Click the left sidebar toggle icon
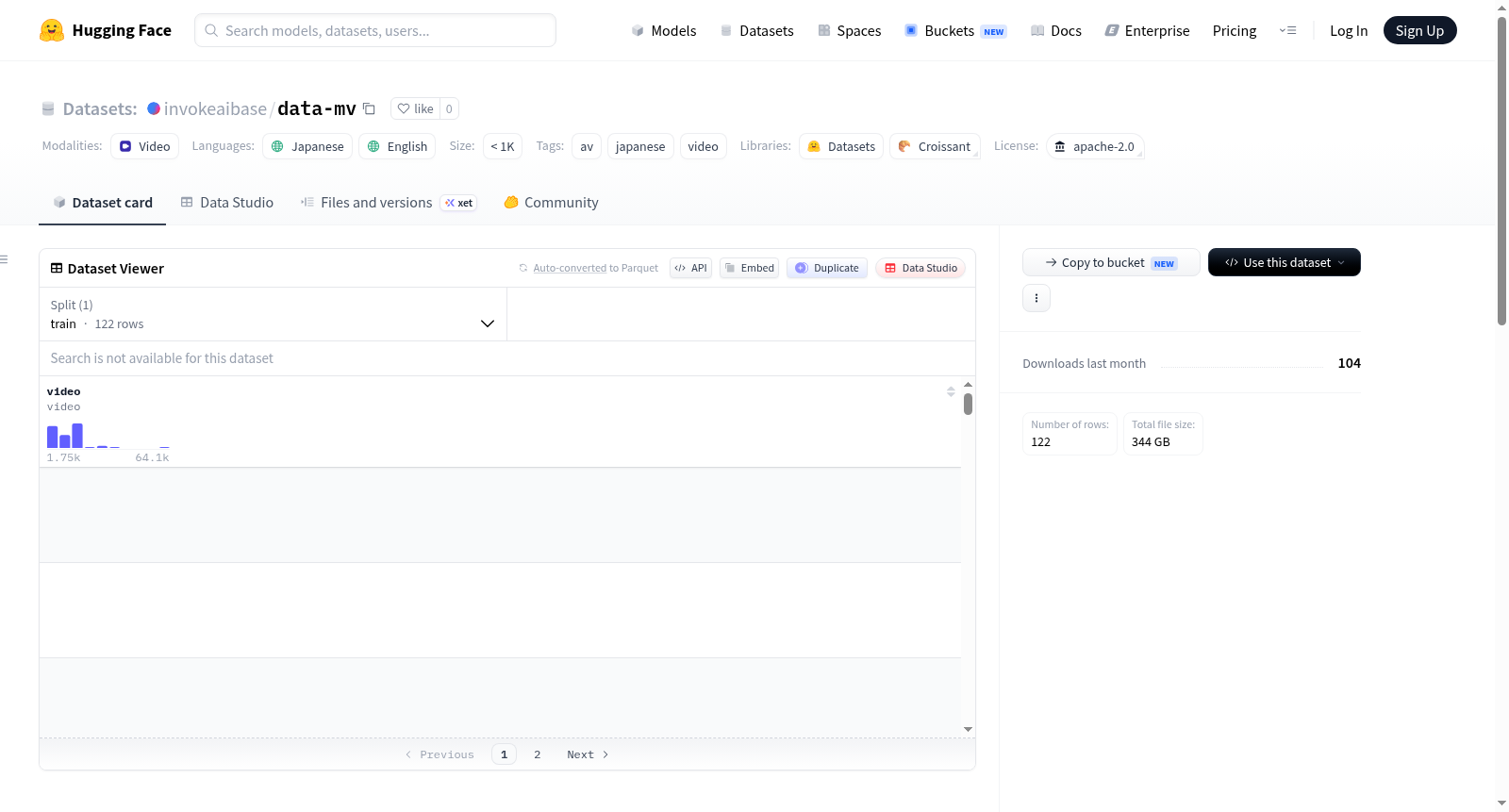 pos(5,259)
